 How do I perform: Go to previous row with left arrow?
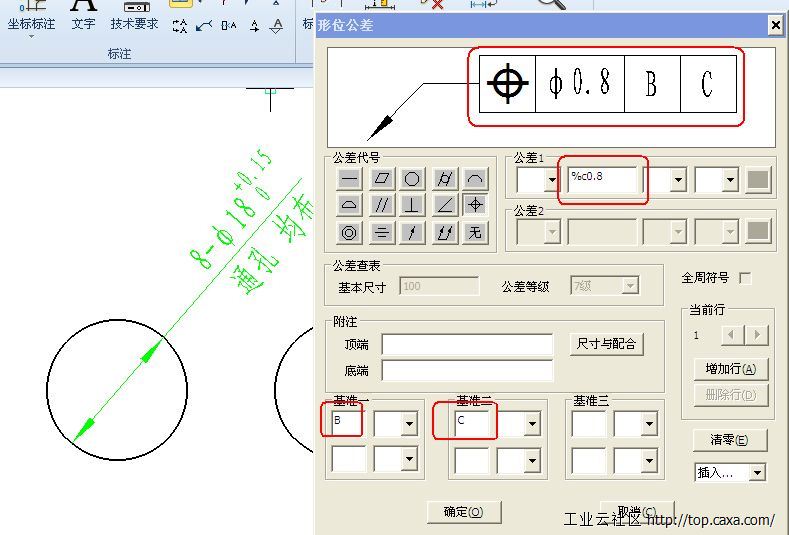(732, 335)
